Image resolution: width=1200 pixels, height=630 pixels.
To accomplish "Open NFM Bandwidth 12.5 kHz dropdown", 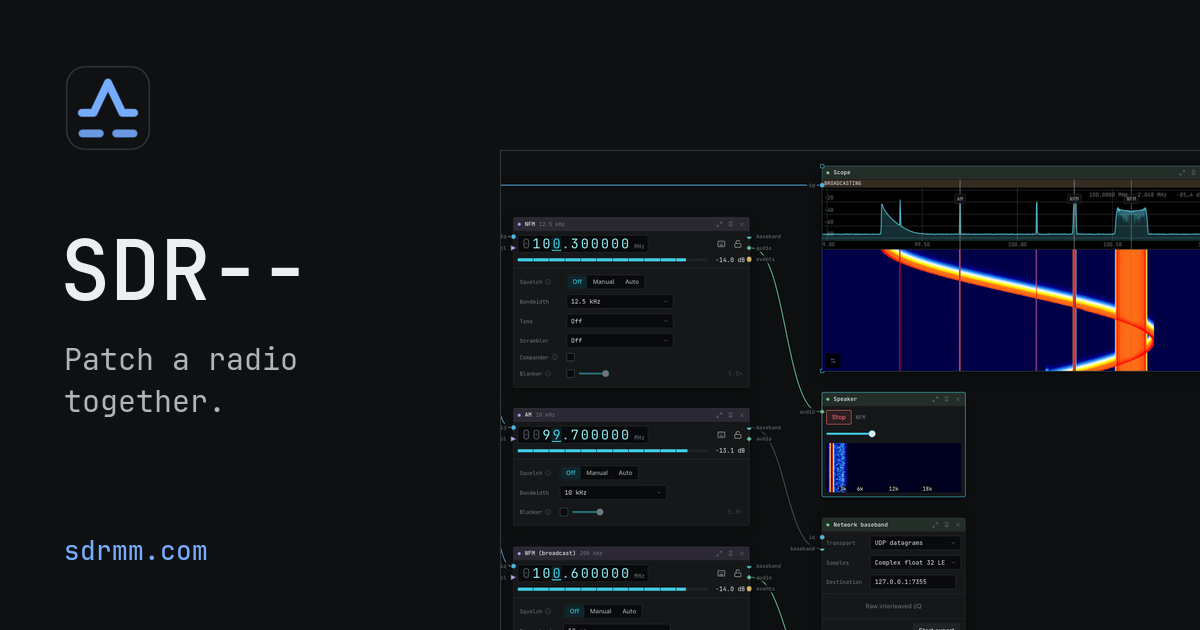I will pyautogui.click(x=618, y=301).
